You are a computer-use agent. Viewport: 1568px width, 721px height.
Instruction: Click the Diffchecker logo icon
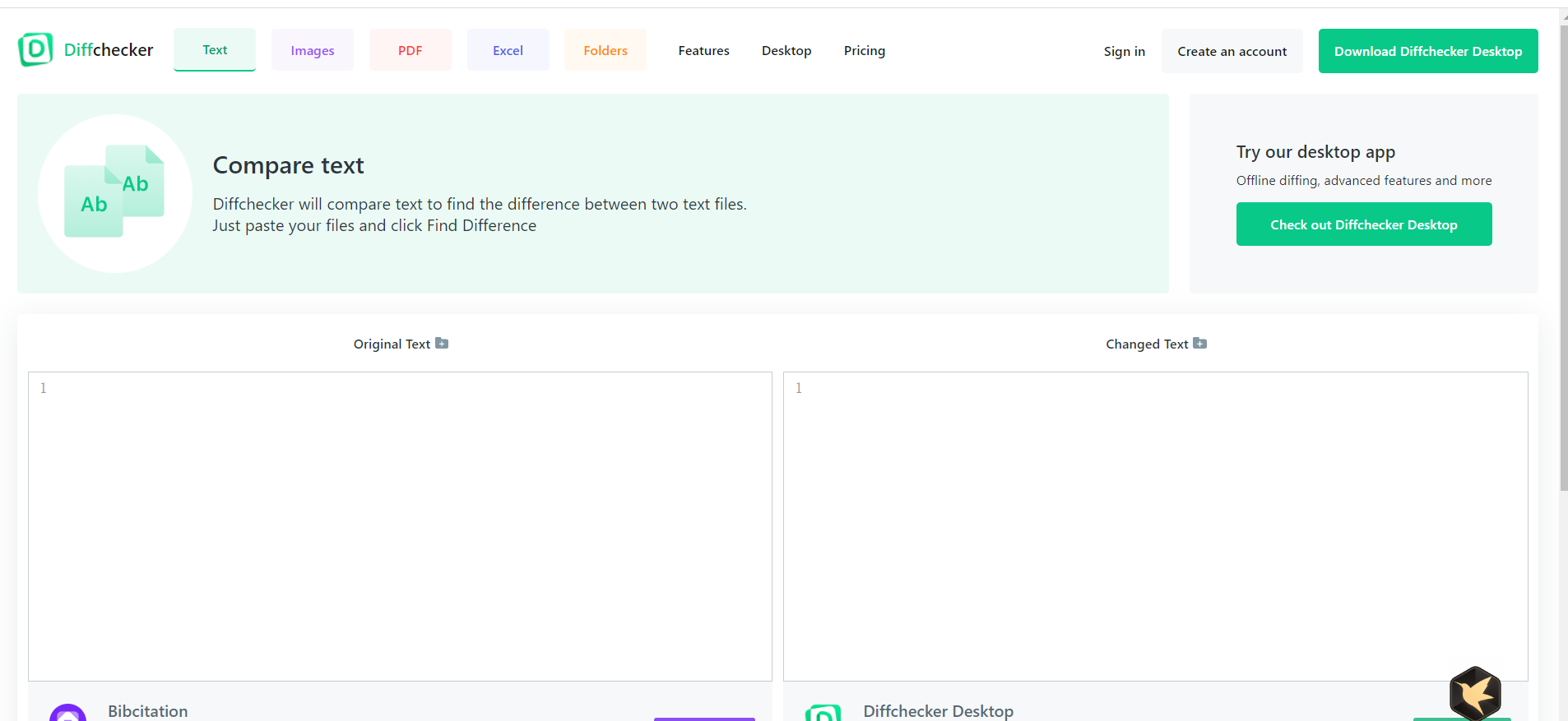[35, 50]
